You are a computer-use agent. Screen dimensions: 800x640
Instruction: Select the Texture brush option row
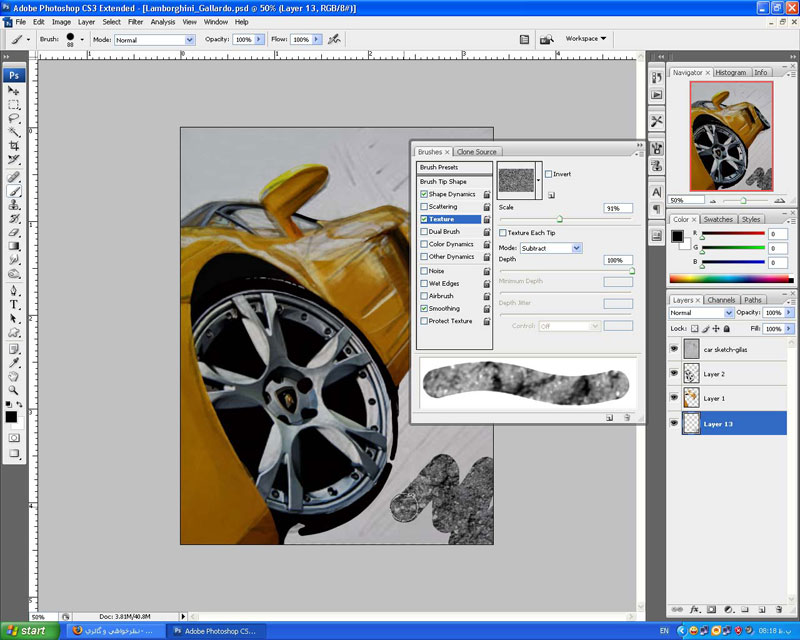451,219
